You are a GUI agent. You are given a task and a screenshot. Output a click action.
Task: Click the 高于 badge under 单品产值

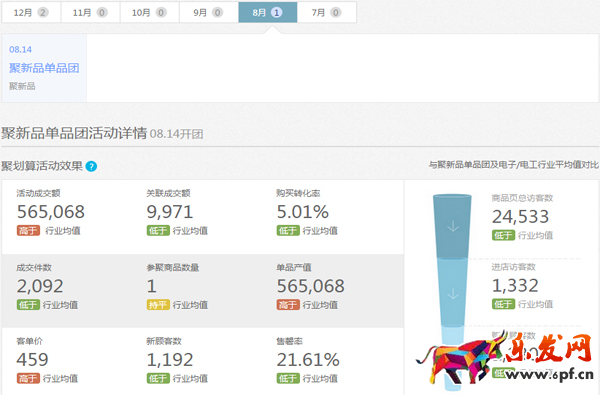point(288,305)
